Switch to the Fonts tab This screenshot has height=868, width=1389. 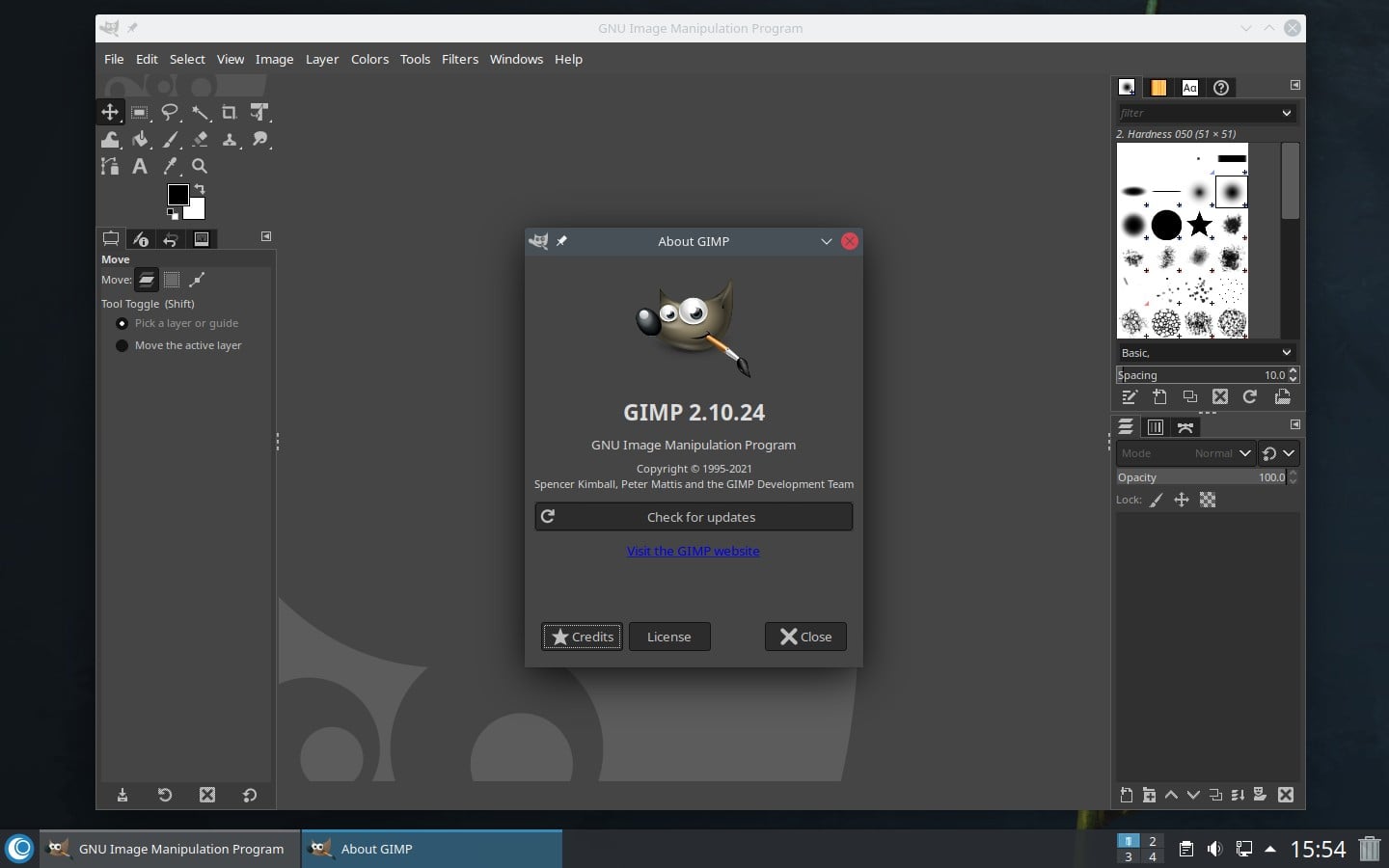pos(1190,87)
